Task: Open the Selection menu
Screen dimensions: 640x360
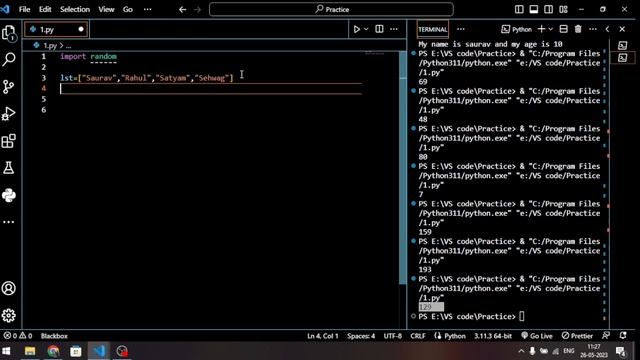Action: tap(75, 9)
